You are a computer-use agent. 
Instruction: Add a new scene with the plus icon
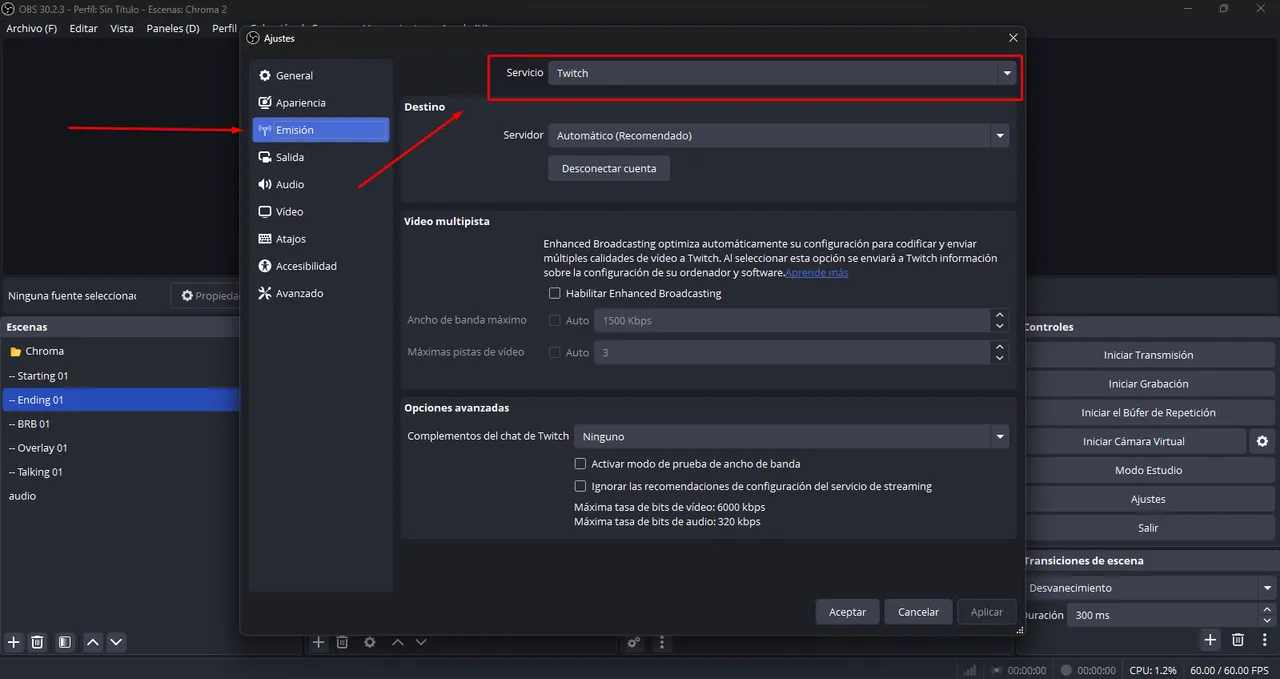click(x=13, y=642)
